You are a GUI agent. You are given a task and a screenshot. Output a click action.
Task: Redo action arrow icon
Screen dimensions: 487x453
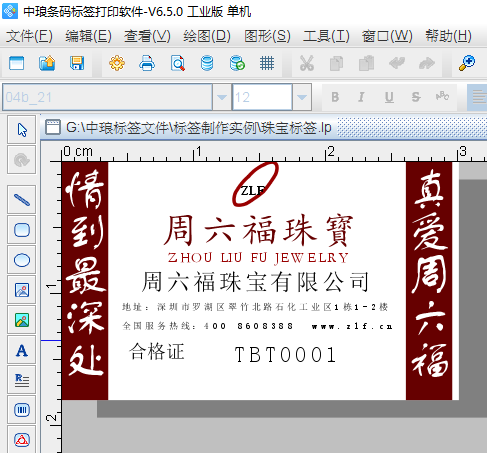(x=427, y=63)
